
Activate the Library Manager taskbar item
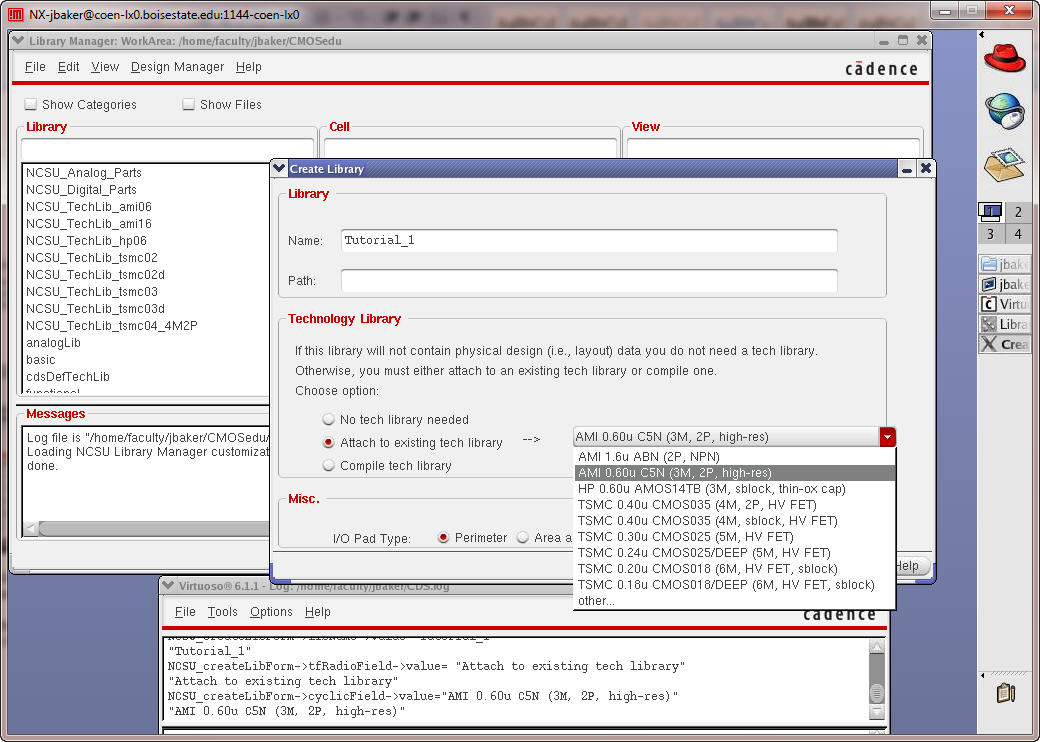pyautogui.click(x=1004, y=324)
